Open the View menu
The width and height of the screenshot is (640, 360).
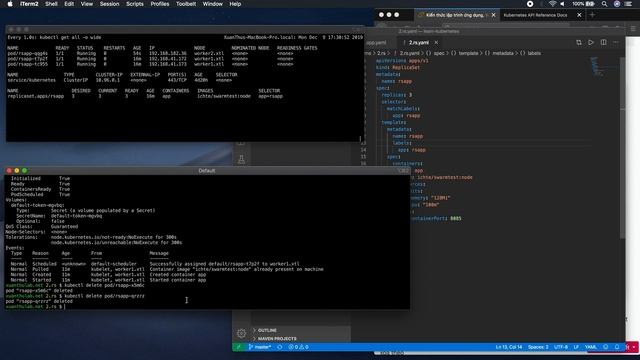87,4
